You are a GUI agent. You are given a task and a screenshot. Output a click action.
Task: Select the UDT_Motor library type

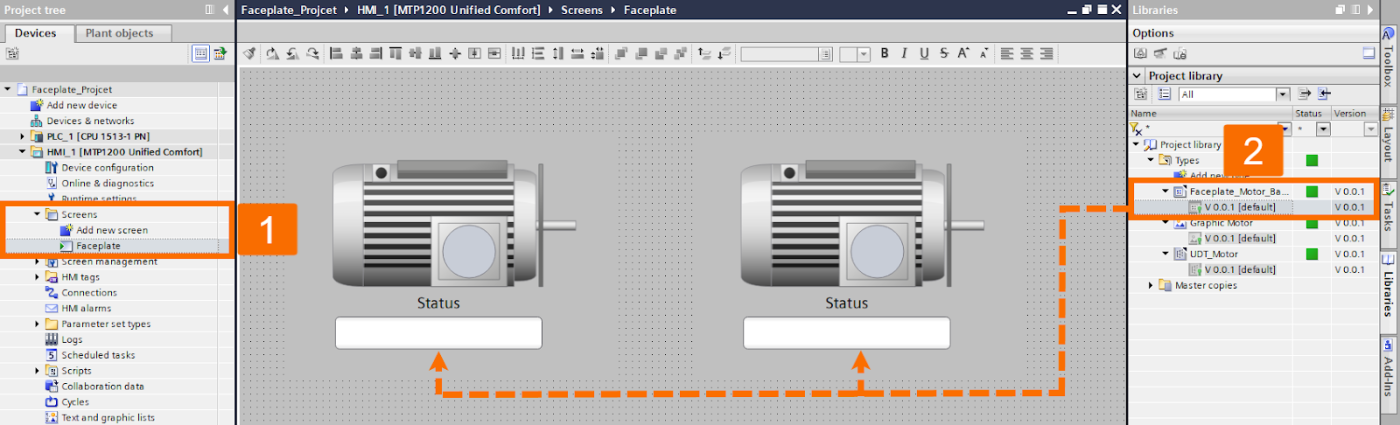[1214, 254]
